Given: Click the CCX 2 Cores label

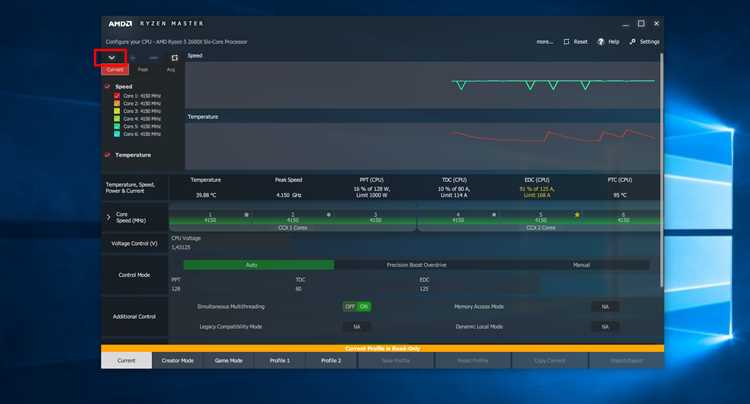Looking at the screenshot, I should tap(540, 228).
